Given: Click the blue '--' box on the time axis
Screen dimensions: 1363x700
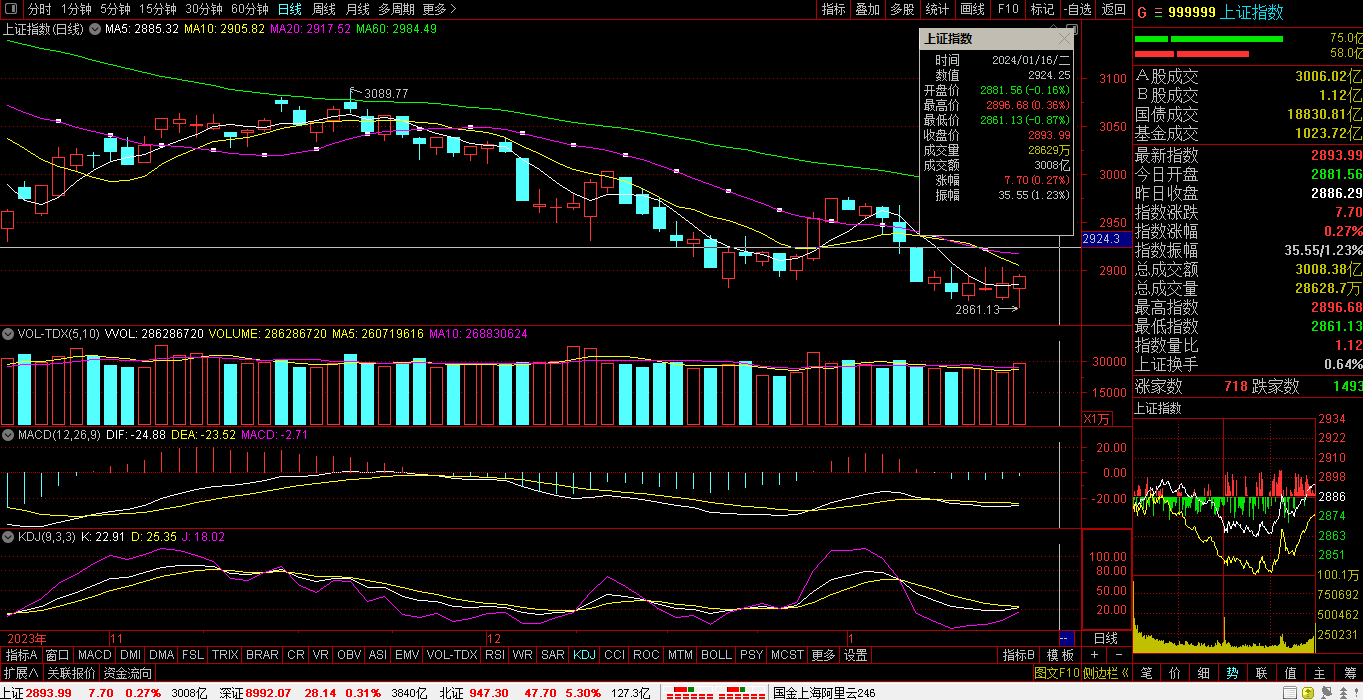Looking at the screenshot, I should (1065, 638).
